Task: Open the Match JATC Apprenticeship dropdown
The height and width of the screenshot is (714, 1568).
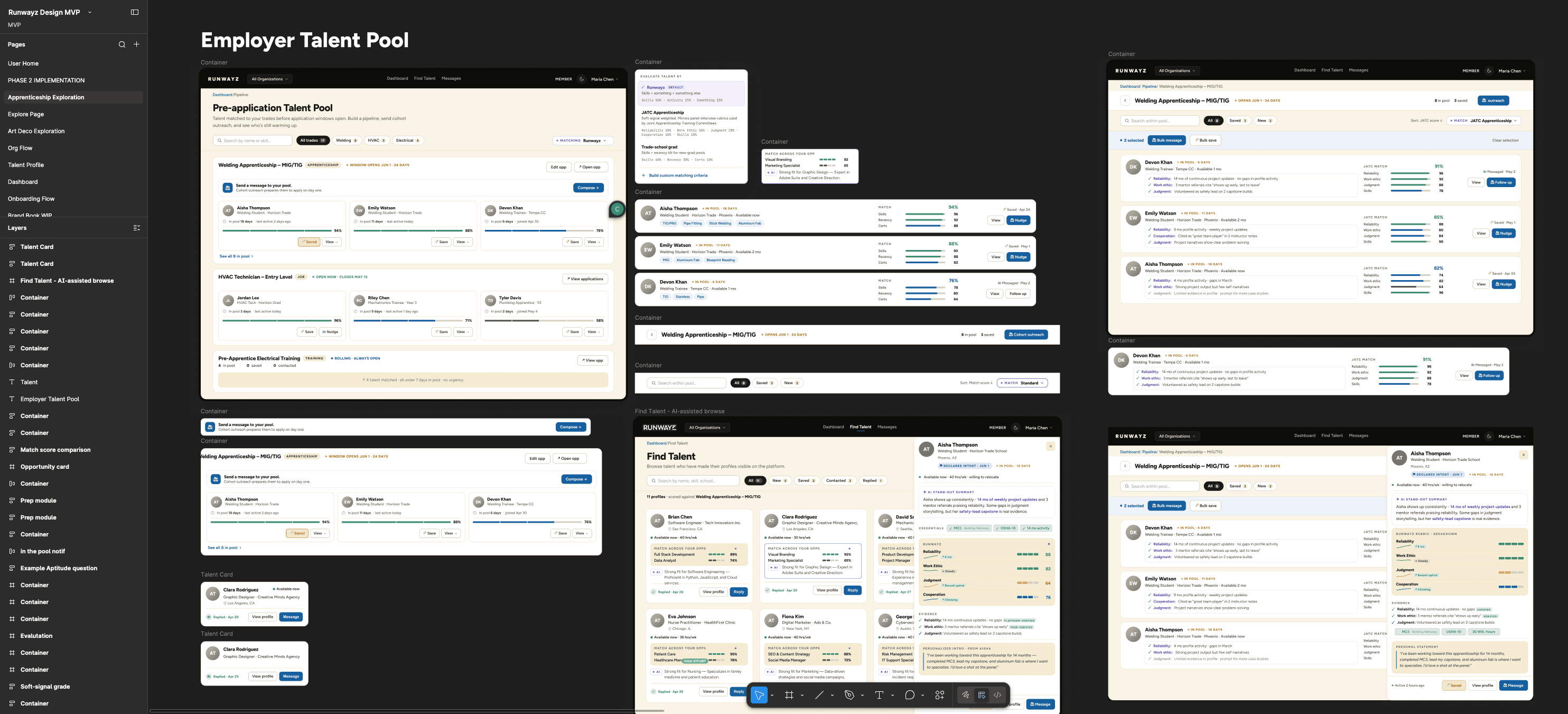Action: tap(1484, 120)
